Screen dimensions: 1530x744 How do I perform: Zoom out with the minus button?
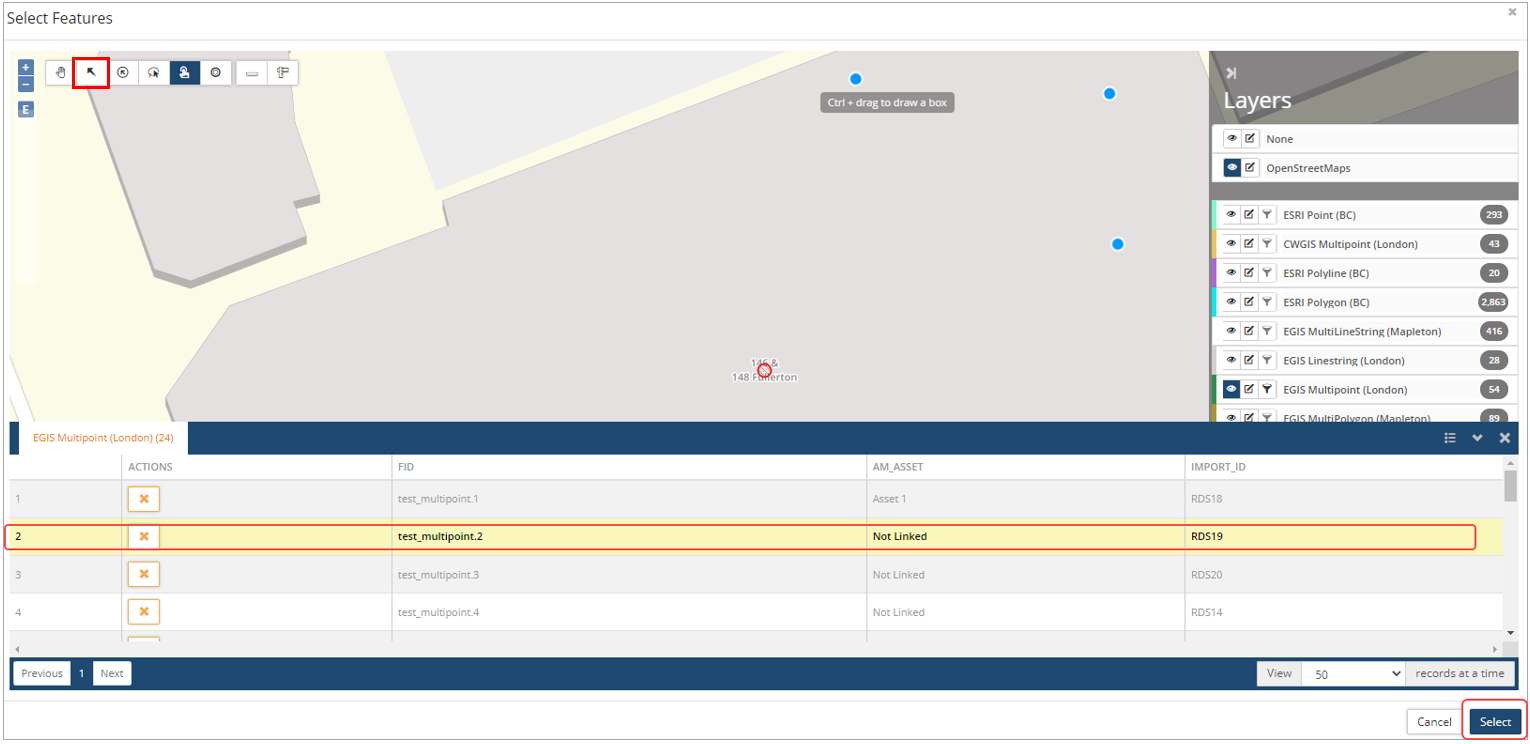(26, 84)
